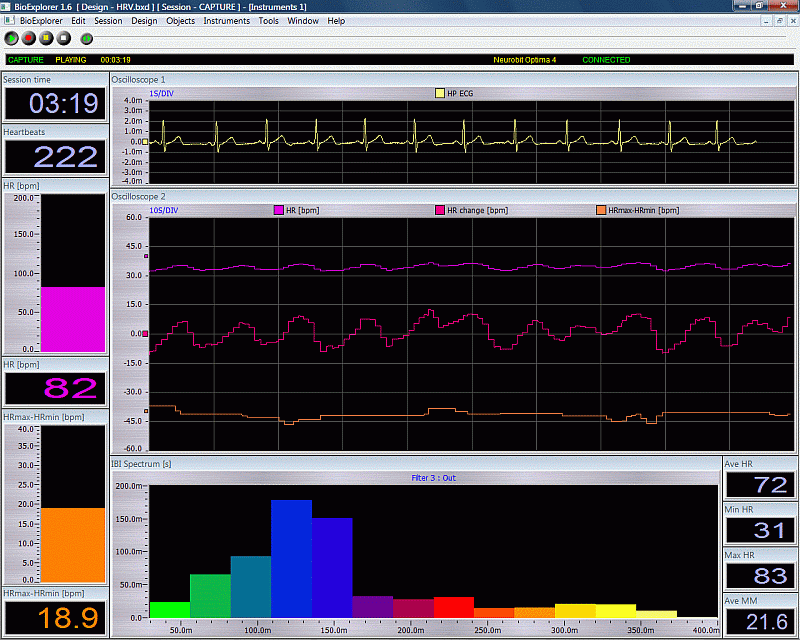This screenshot has width=800, height=640.
Task: Click the bright green first spectrum bar
Action: tap(170, 610)
